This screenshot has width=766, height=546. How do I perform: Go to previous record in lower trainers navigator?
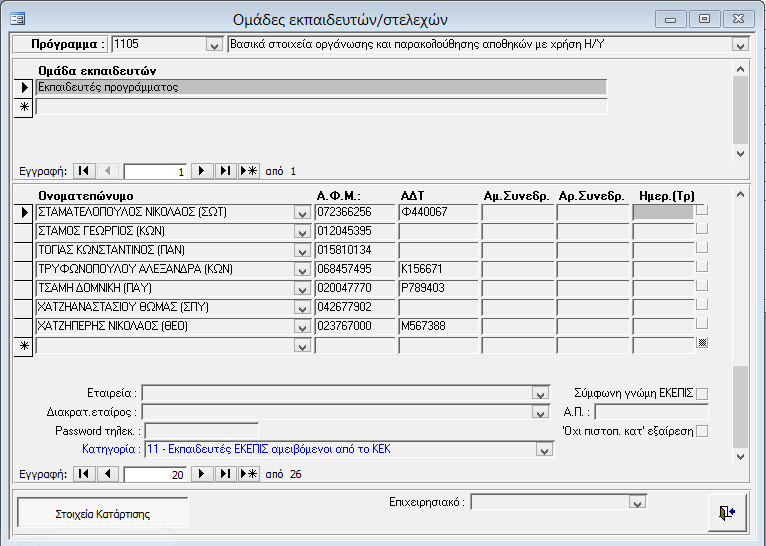109,474
